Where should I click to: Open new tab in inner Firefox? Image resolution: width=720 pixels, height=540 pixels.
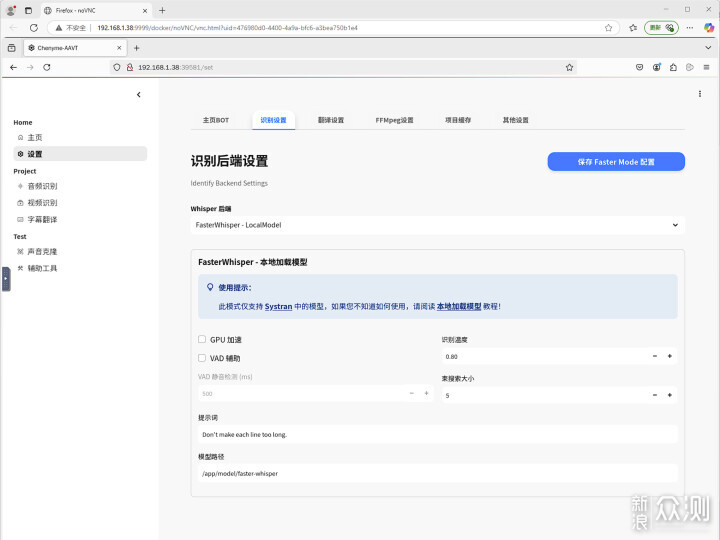coord(136,48)
